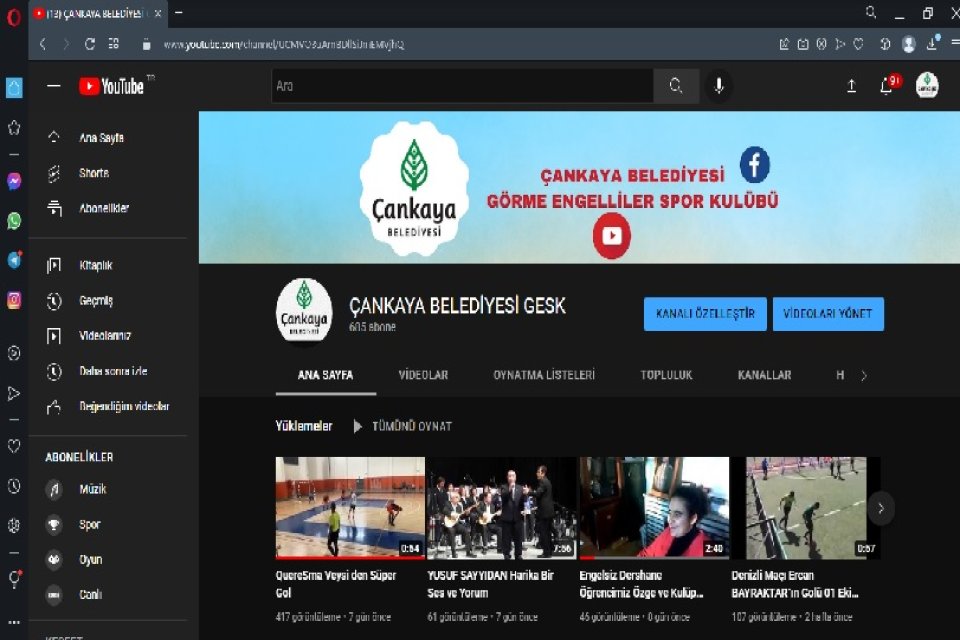The image size is (960, 640).
Task: Click the KANALI ÖZELLEŞTİR button
Action: [x=705, y=314]
